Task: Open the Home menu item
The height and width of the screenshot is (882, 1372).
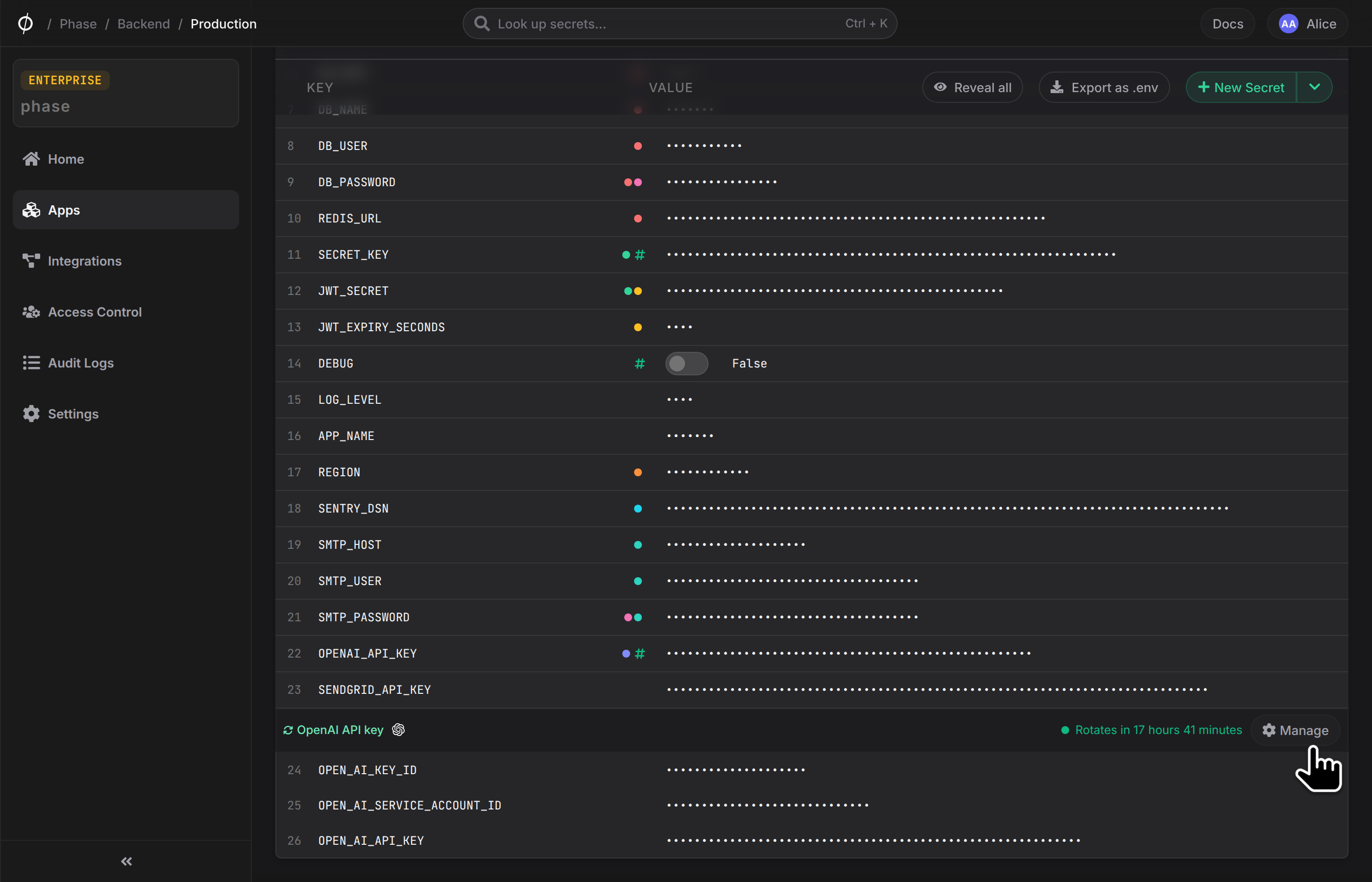Action: click(x=125, y=159)
